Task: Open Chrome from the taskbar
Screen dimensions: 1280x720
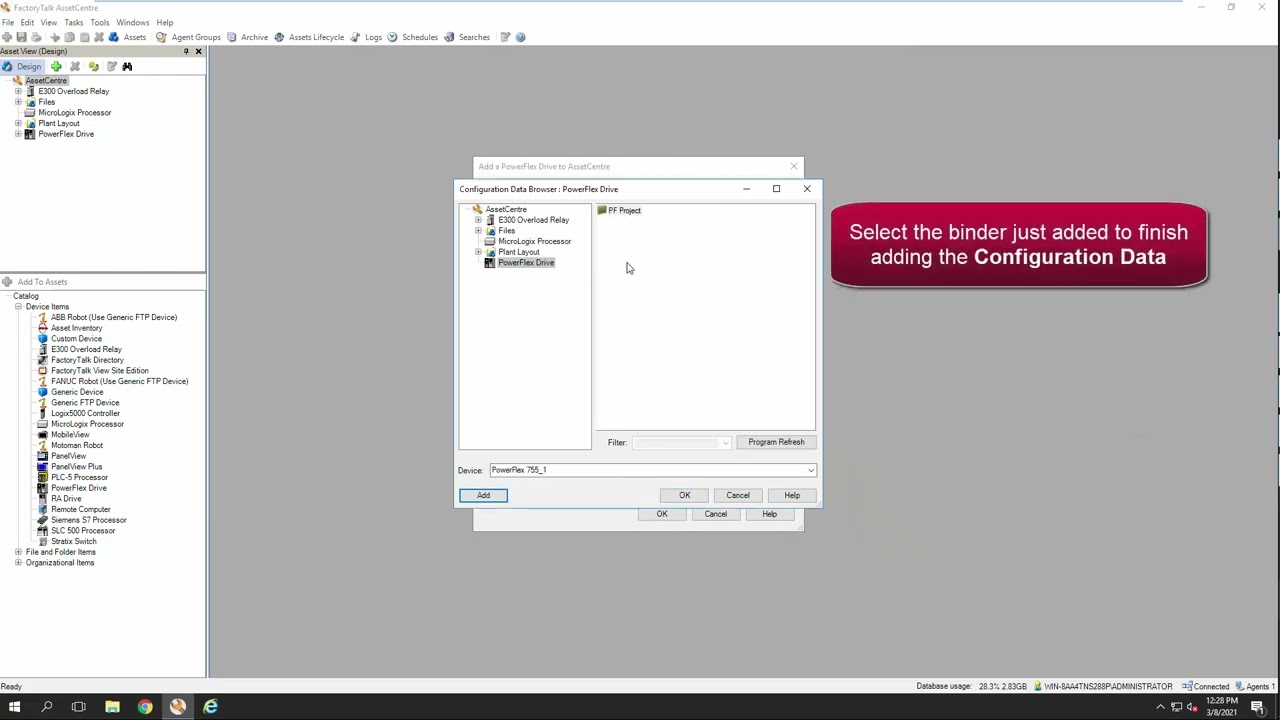Action: point(145,707)
